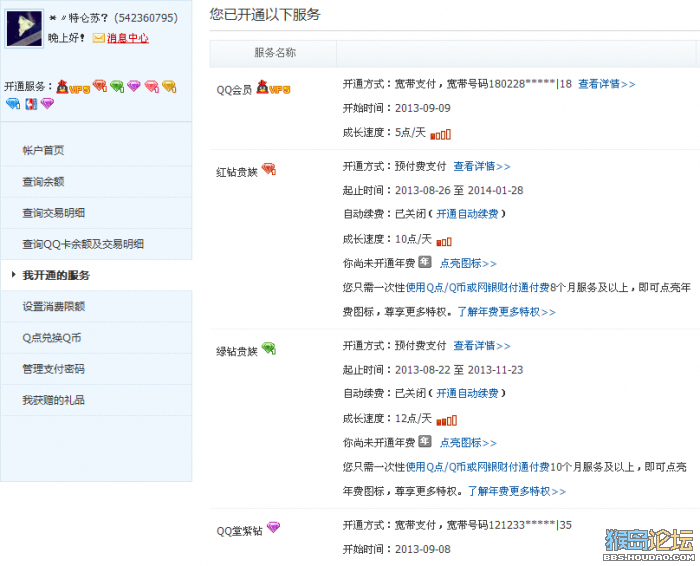Click the purple diamond next to NBA icon
The height and width of the screenshot is (566, 700).
tap(47, 104)
